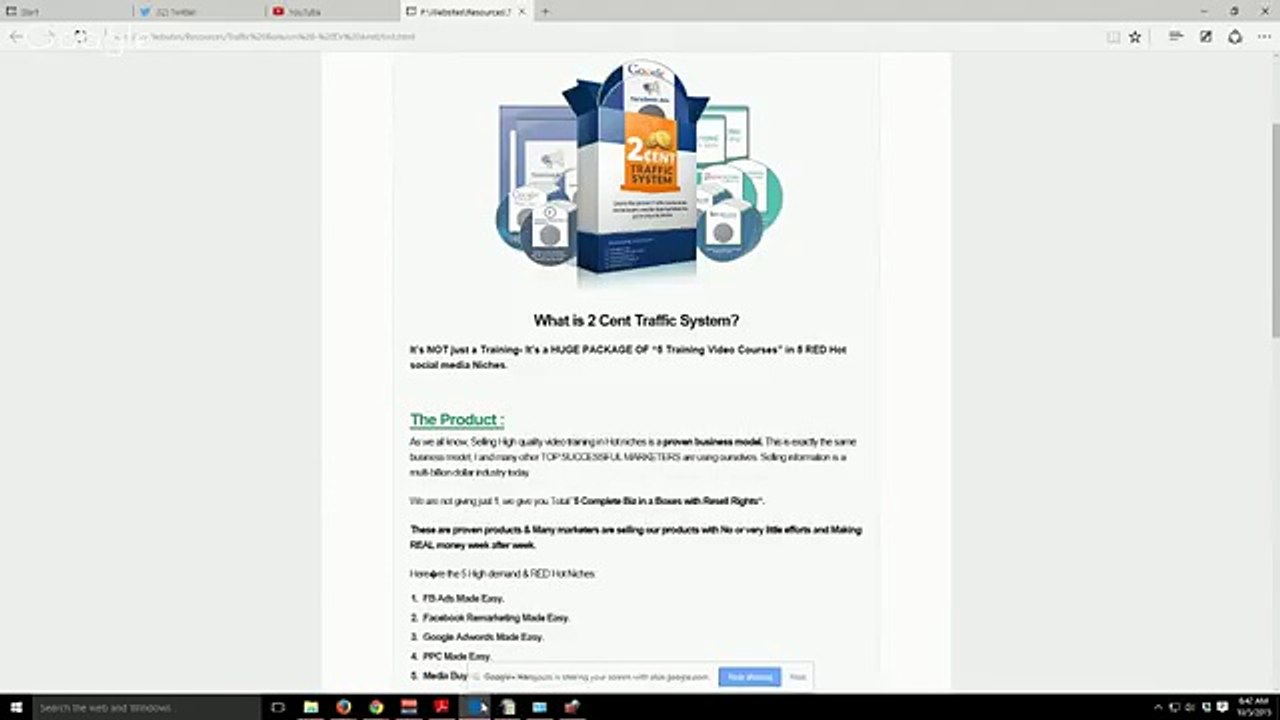Show hidden system tray icons chevron

point(1159,707)
